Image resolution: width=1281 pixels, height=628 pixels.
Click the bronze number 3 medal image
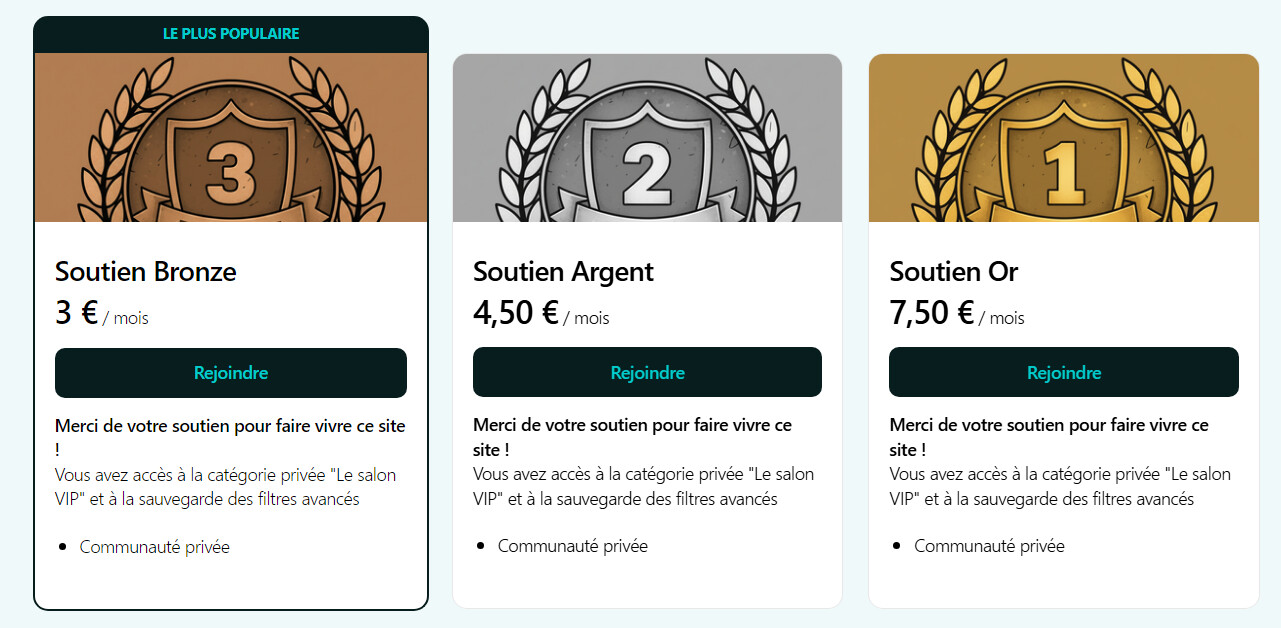231,138
